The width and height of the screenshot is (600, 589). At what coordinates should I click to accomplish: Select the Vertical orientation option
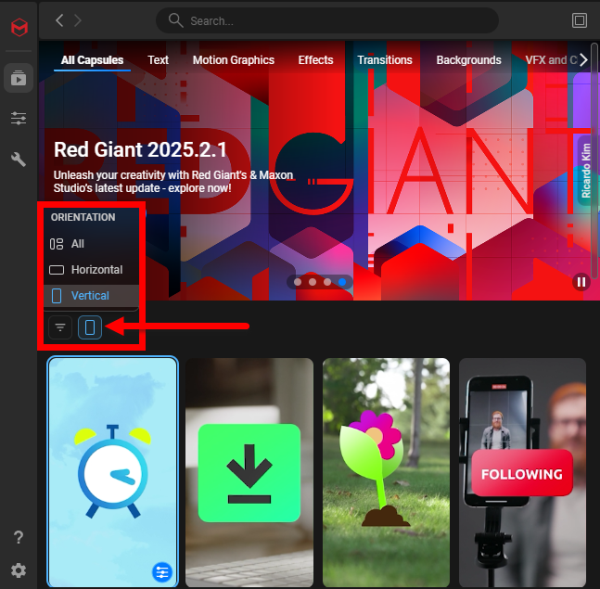[91, 296]
